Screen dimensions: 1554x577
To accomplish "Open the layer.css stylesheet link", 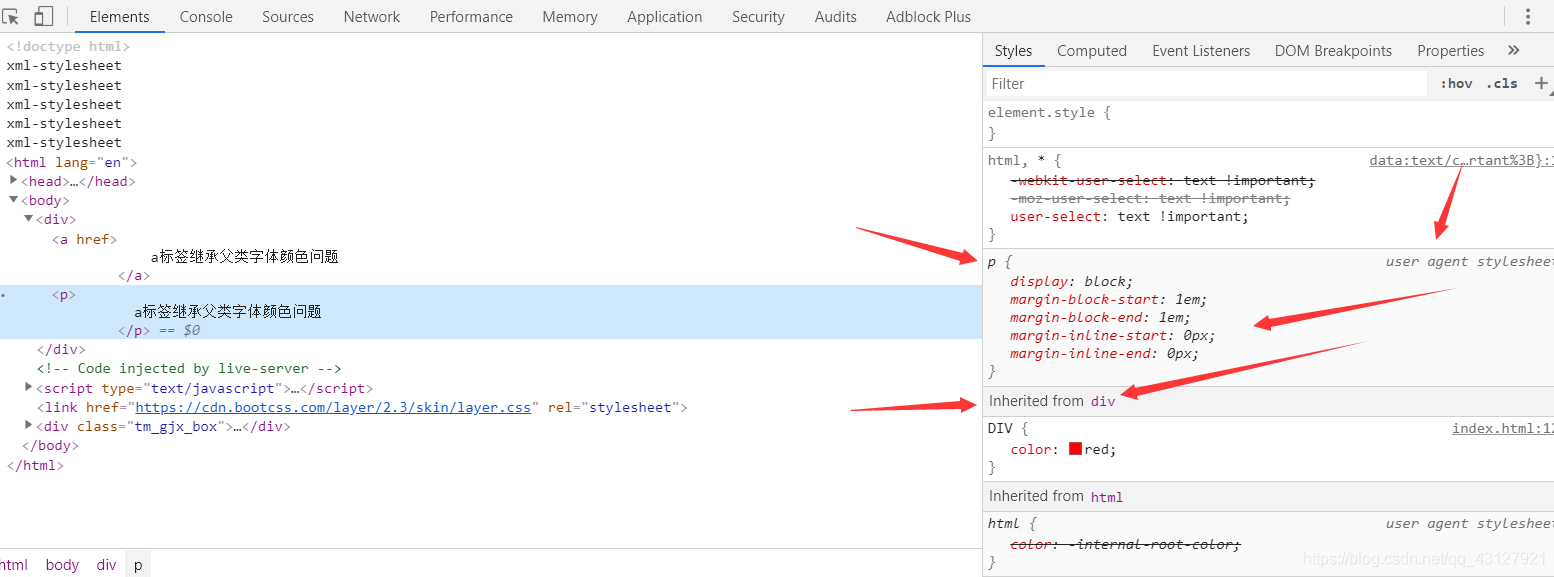I will (x=333, y=407).
